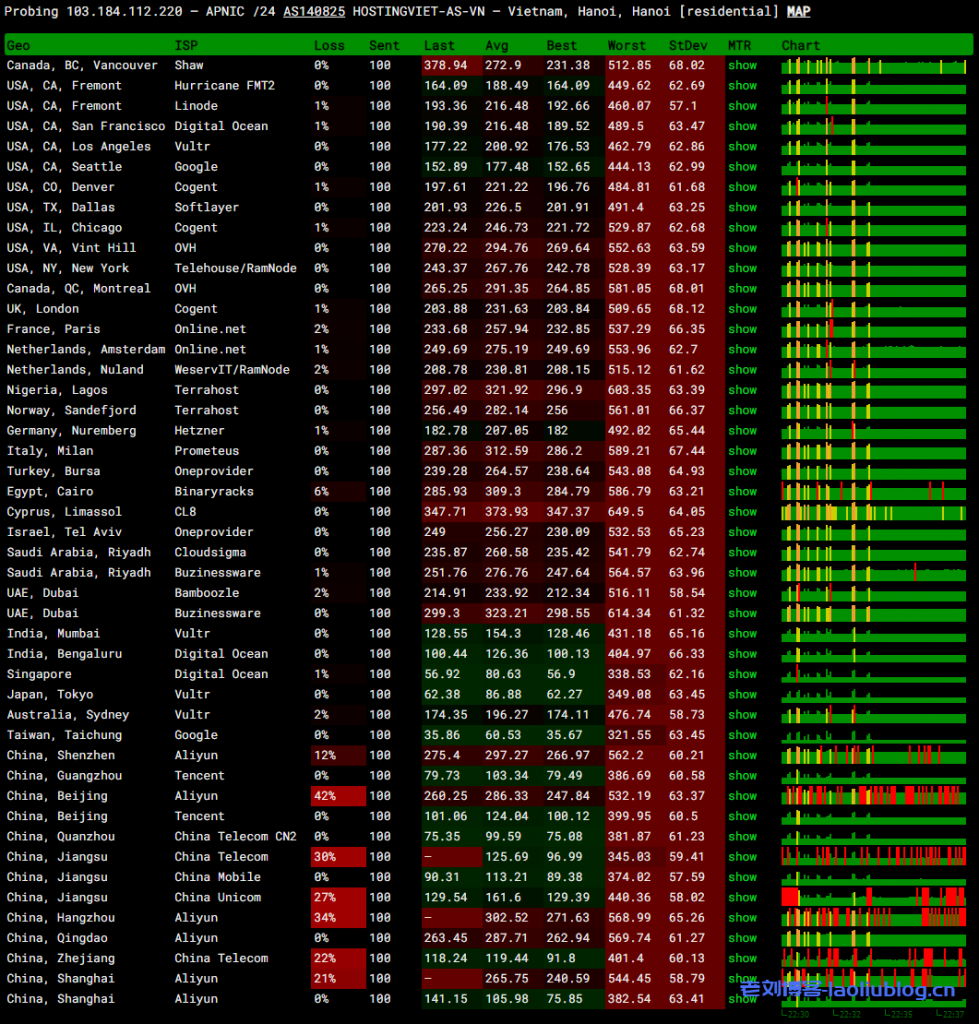The image size is (979, 1024).
Task: Show MTR for Taiwan Taichung Google
Action: pyautogui.click(x=742, y=735)
